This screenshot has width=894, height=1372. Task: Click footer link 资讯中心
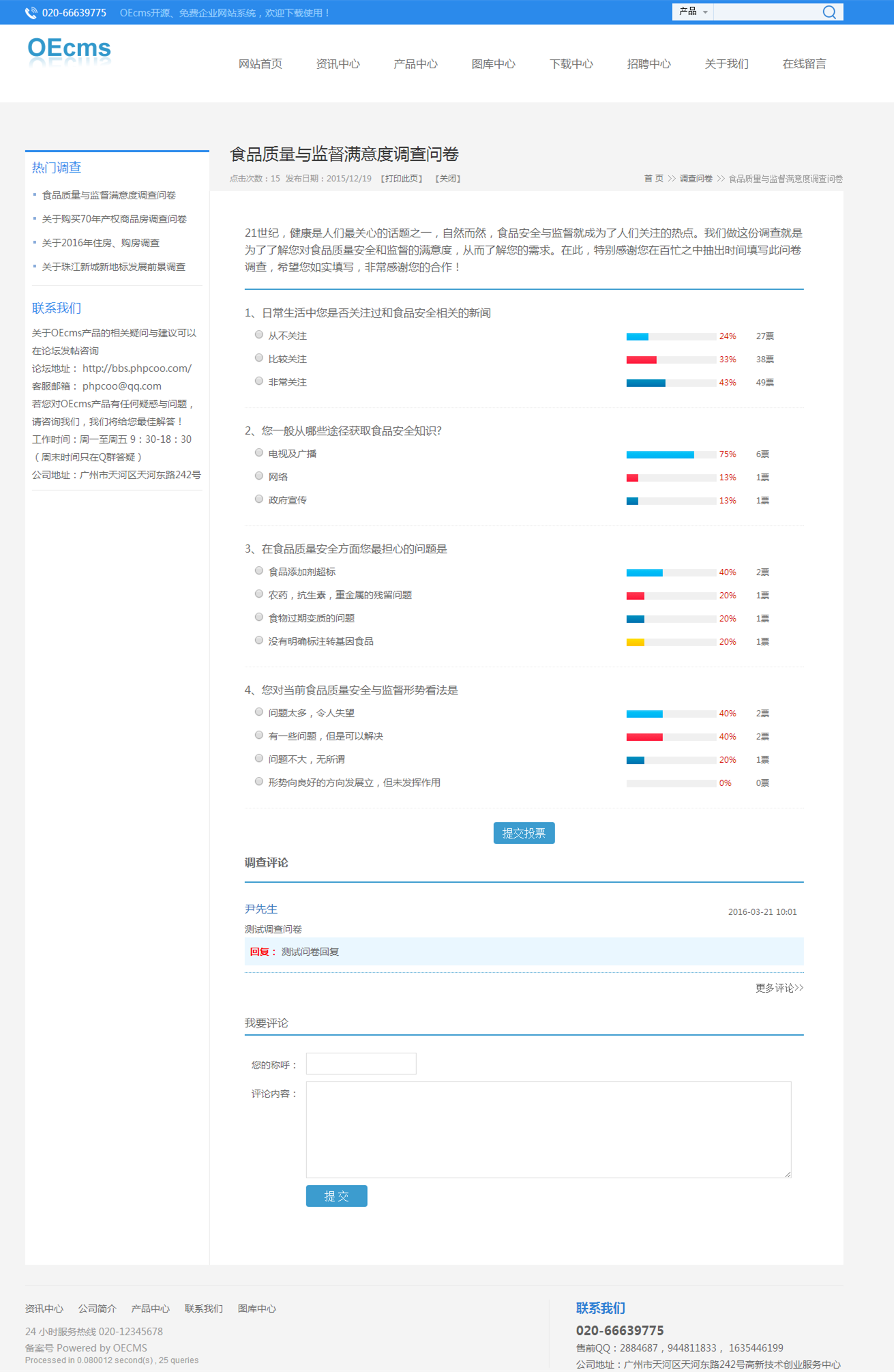(x=44, y=1309)
